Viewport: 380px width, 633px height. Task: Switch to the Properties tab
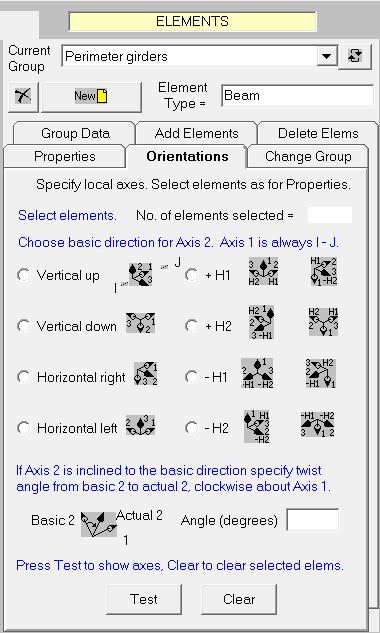65,157
